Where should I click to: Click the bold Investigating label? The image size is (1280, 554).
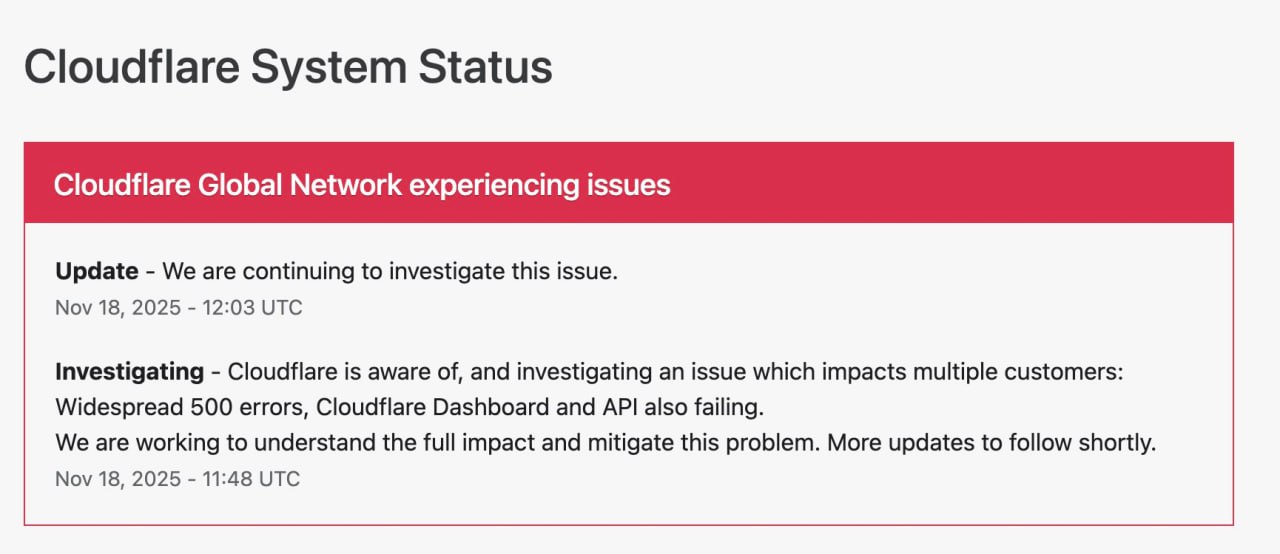click(x=129, y=372)
